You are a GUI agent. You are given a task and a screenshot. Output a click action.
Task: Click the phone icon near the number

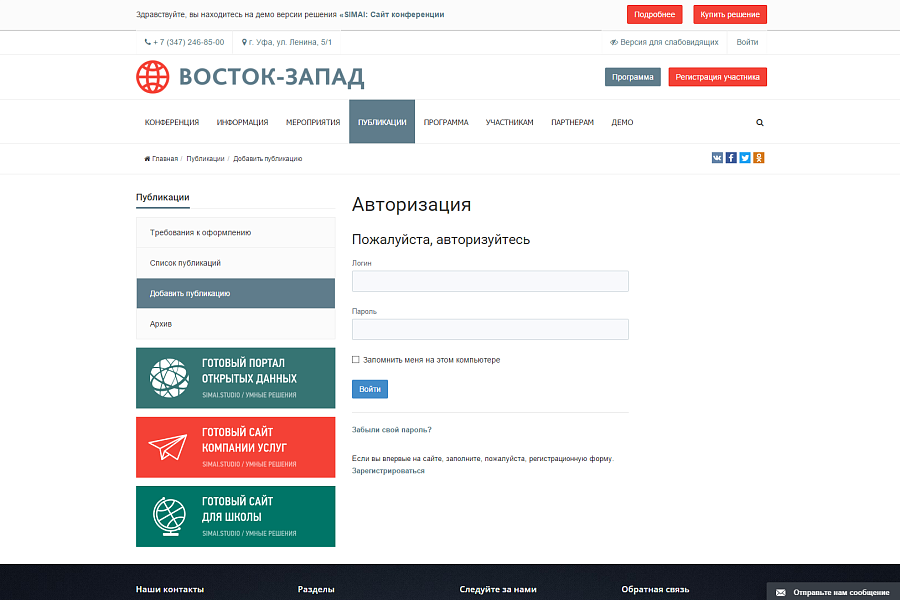pyautogui.click(x=147, y=42)
